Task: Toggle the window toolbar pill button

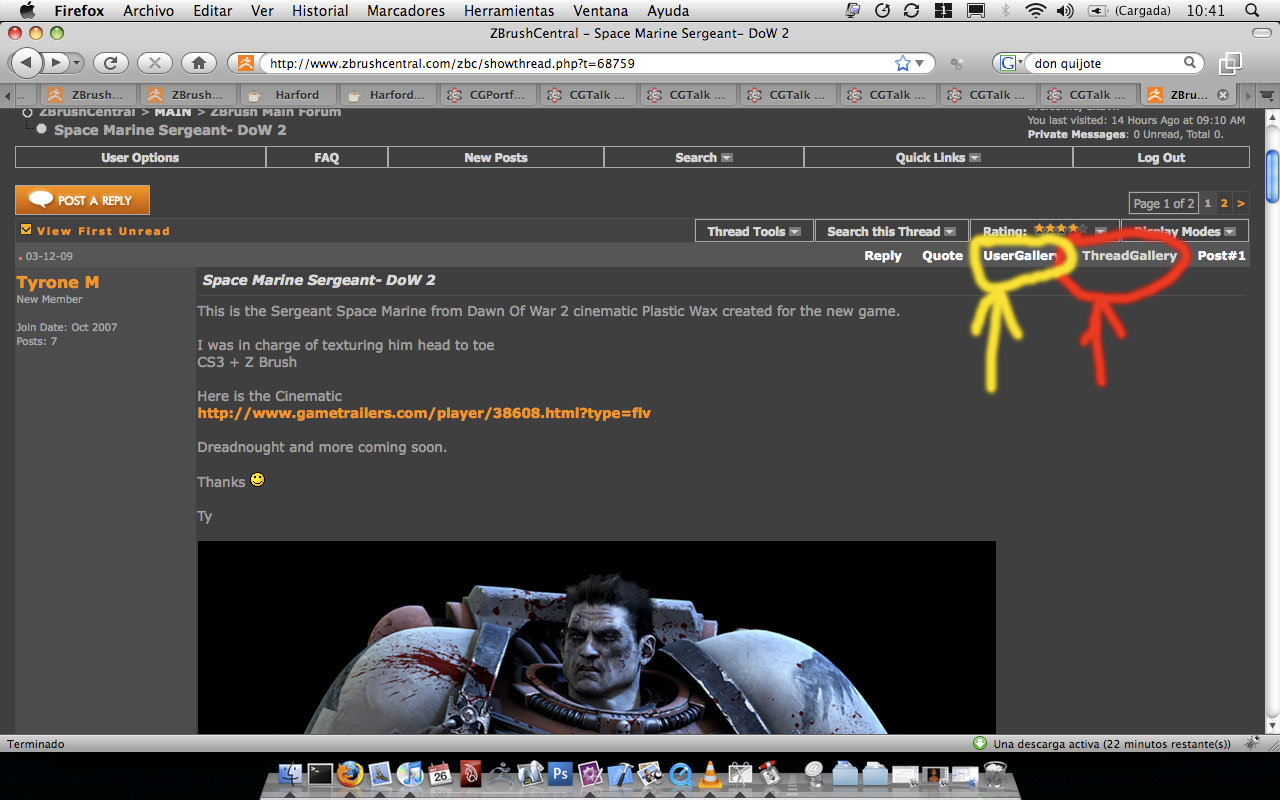Action: coord(1261,34)
